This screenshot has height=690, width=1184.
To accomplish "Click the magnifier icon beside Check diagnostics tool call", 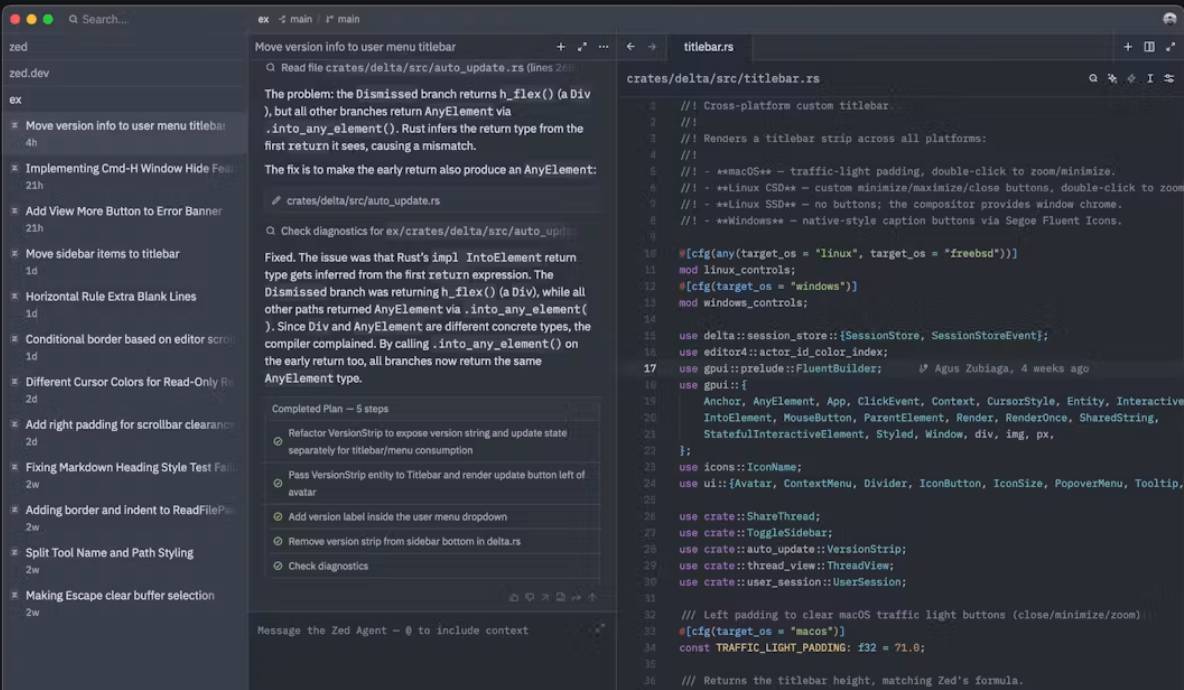I will pyautogui.click(x=270, y=231).
